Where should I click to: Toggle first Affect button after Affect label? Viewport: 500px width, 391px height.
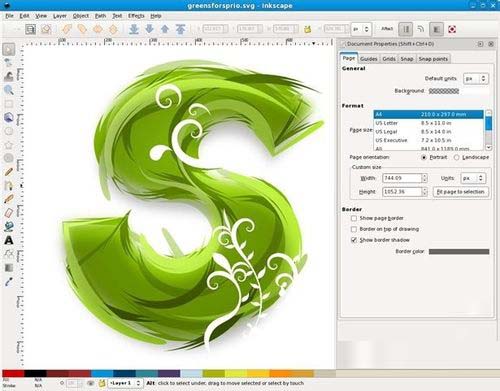pos(405,29)
